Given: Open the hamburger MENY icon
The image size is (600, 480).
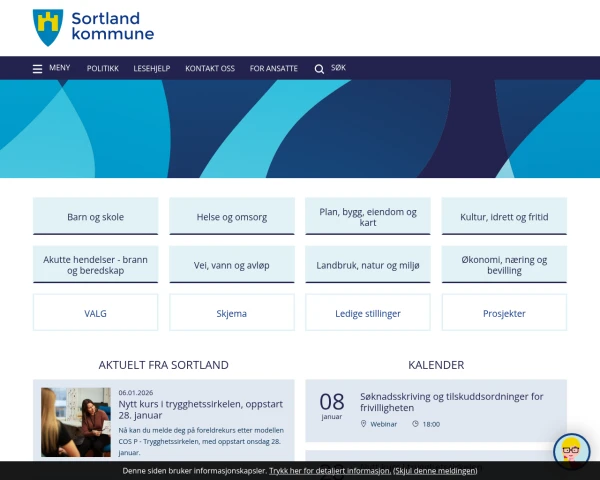Looking at the screenshot, I should [x=38, y=69].
